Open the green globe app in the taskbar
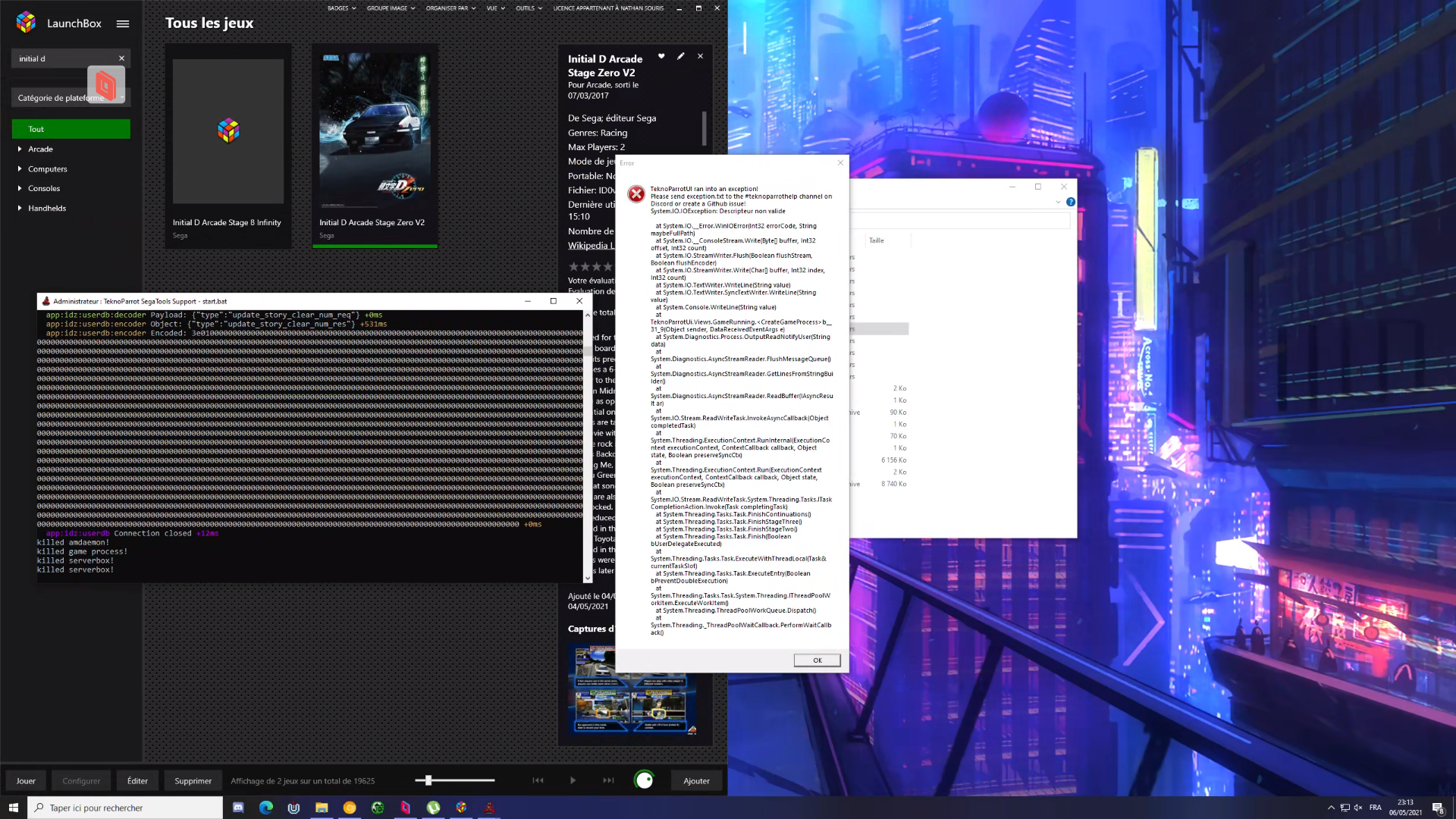The width and height of the screenshot is (1456, 819). tap(378, 808)
